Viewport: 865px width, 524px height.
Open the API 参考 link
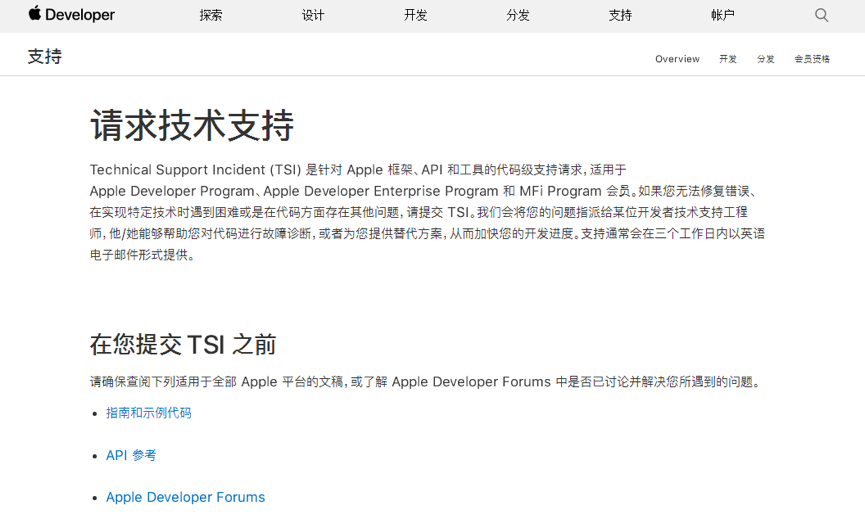(x=131, y=455)
